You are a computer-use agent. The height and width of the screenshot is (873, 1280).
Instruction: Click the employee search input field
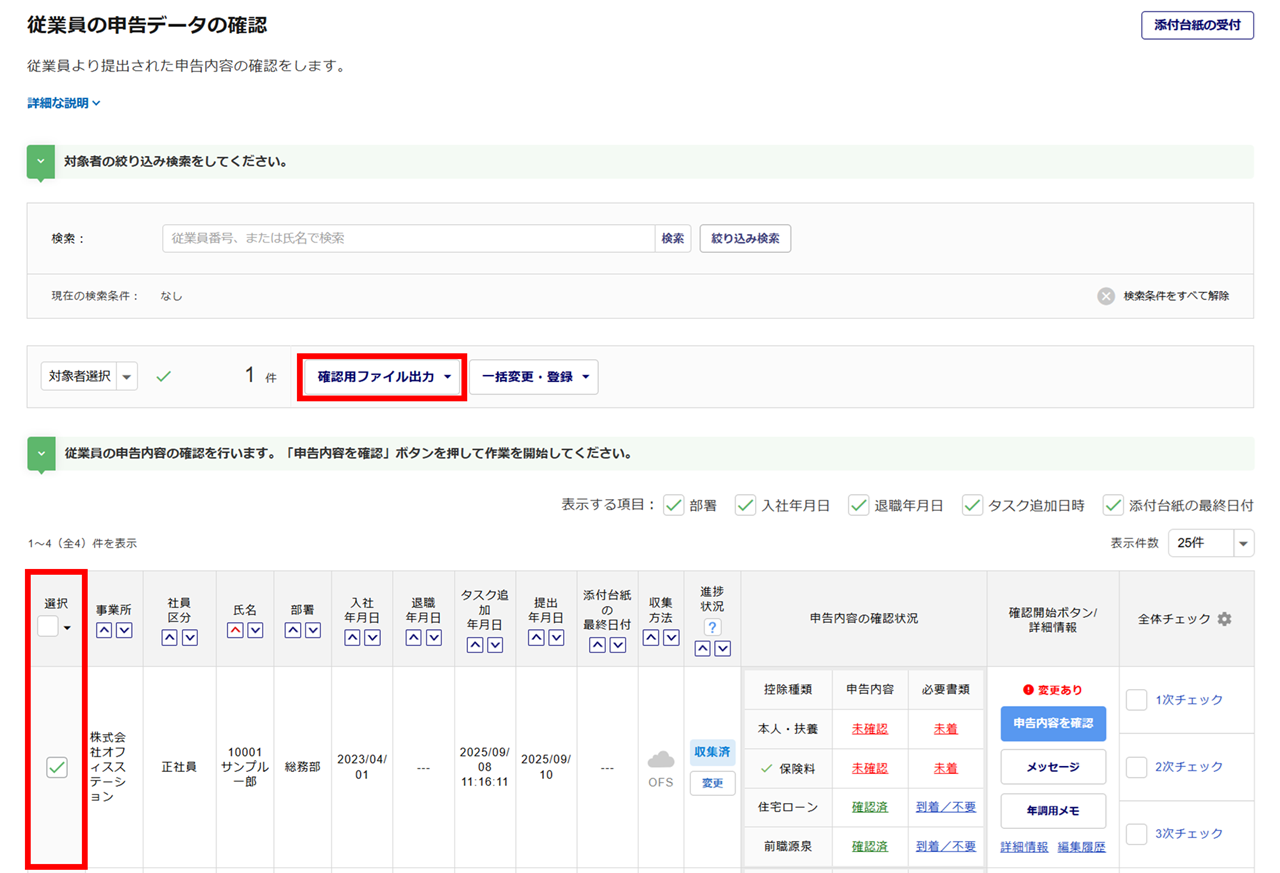pyautogui.click(x=408, y=238)
